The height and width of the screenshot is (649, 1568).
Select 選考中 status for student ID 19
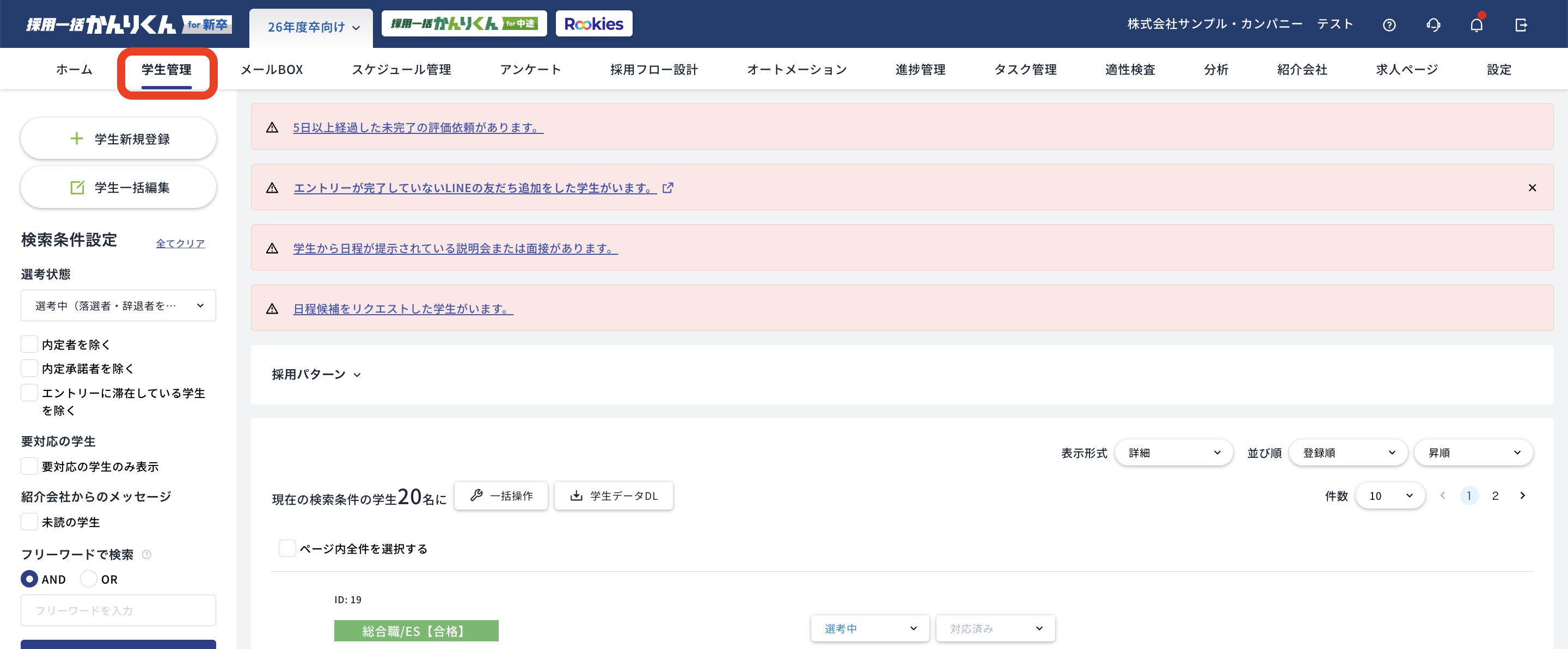point(869,628)
